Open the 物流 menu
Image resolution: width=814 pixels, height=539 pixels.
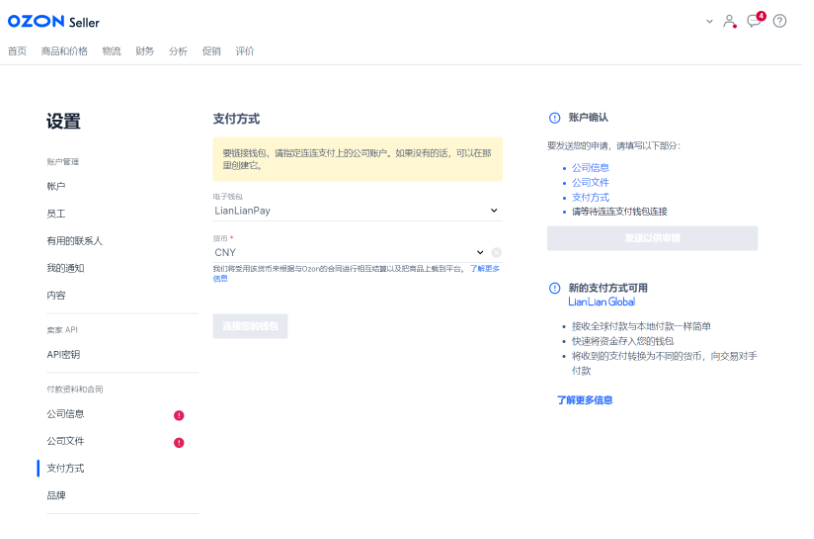[112, 51]
